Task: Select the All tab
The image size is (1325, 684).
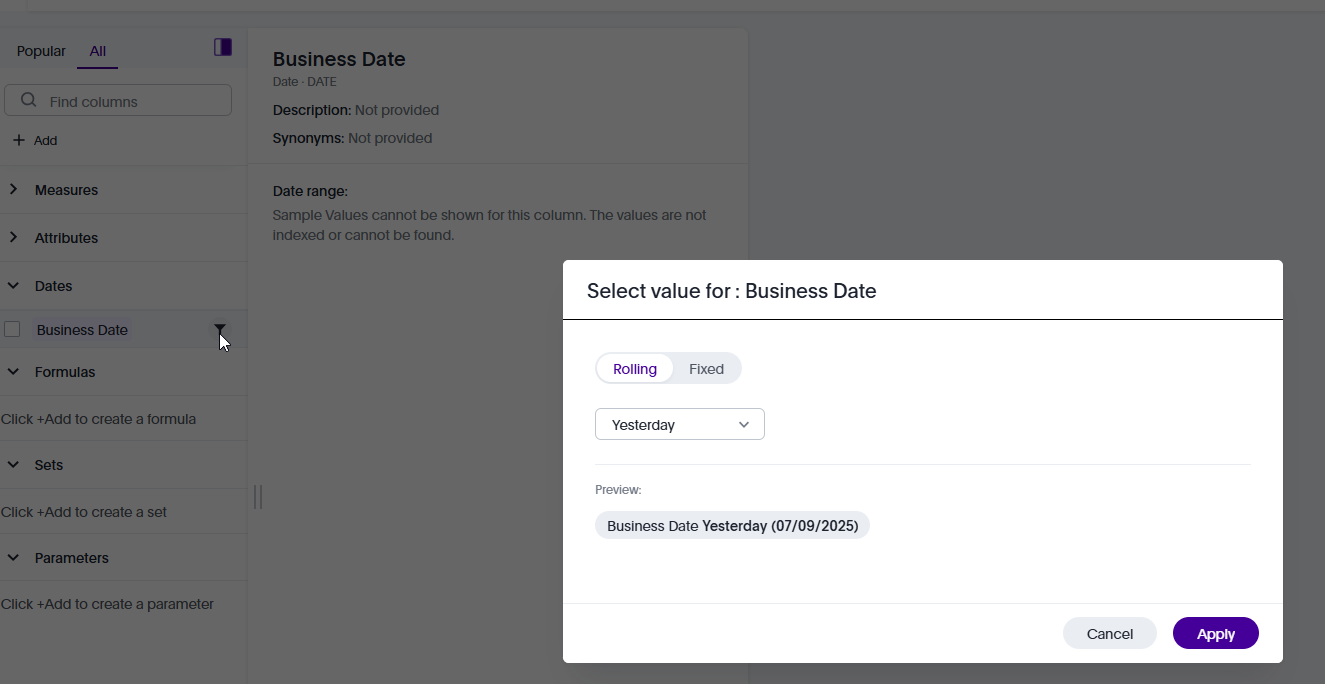Action: point(97,51)
